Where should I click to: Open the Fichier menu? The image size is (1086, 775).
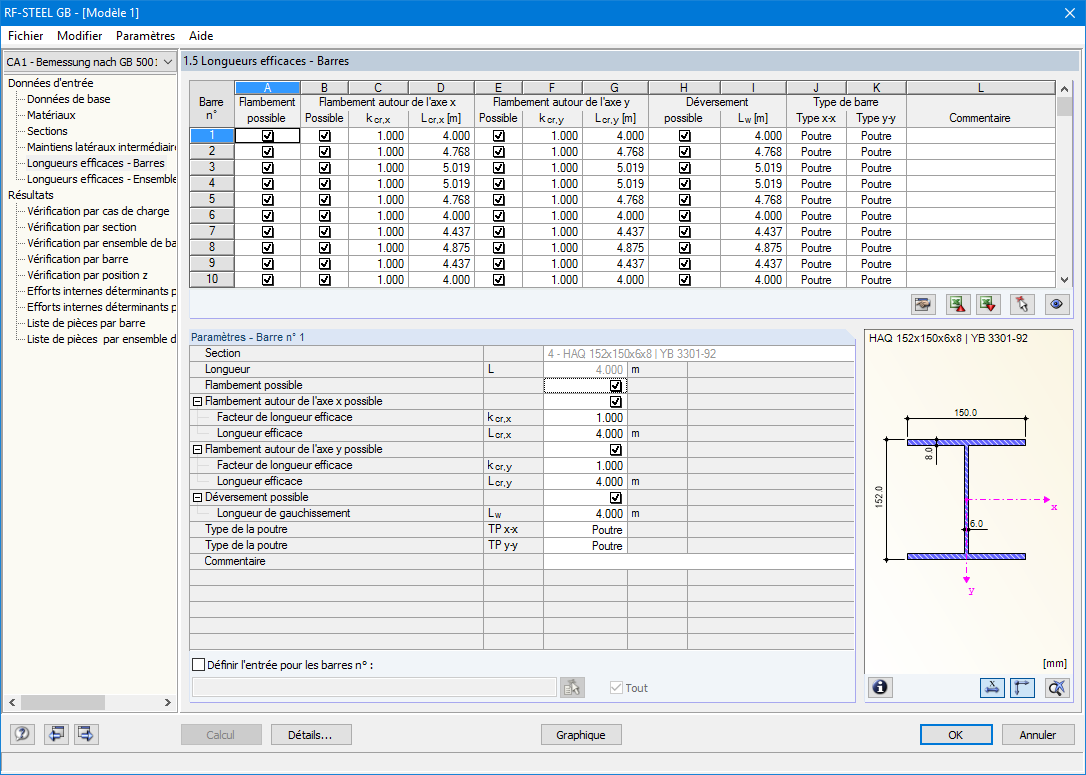tap(26, 36)
